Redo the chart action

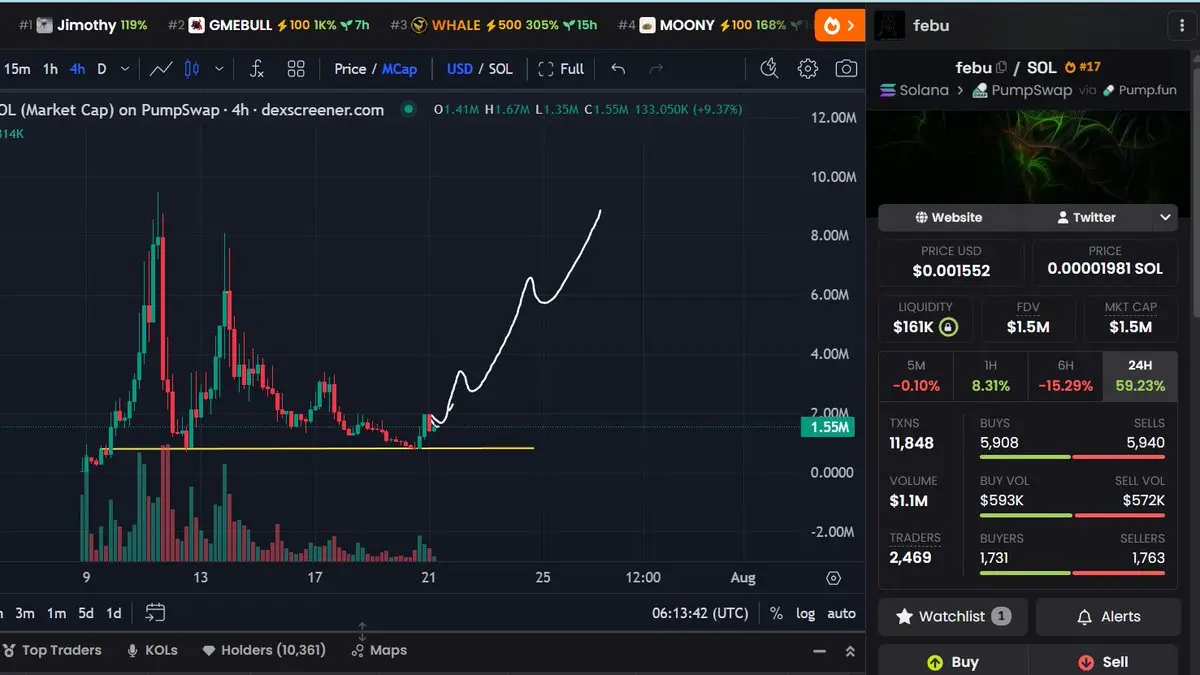pyautogui.click(x=656, y=69)
